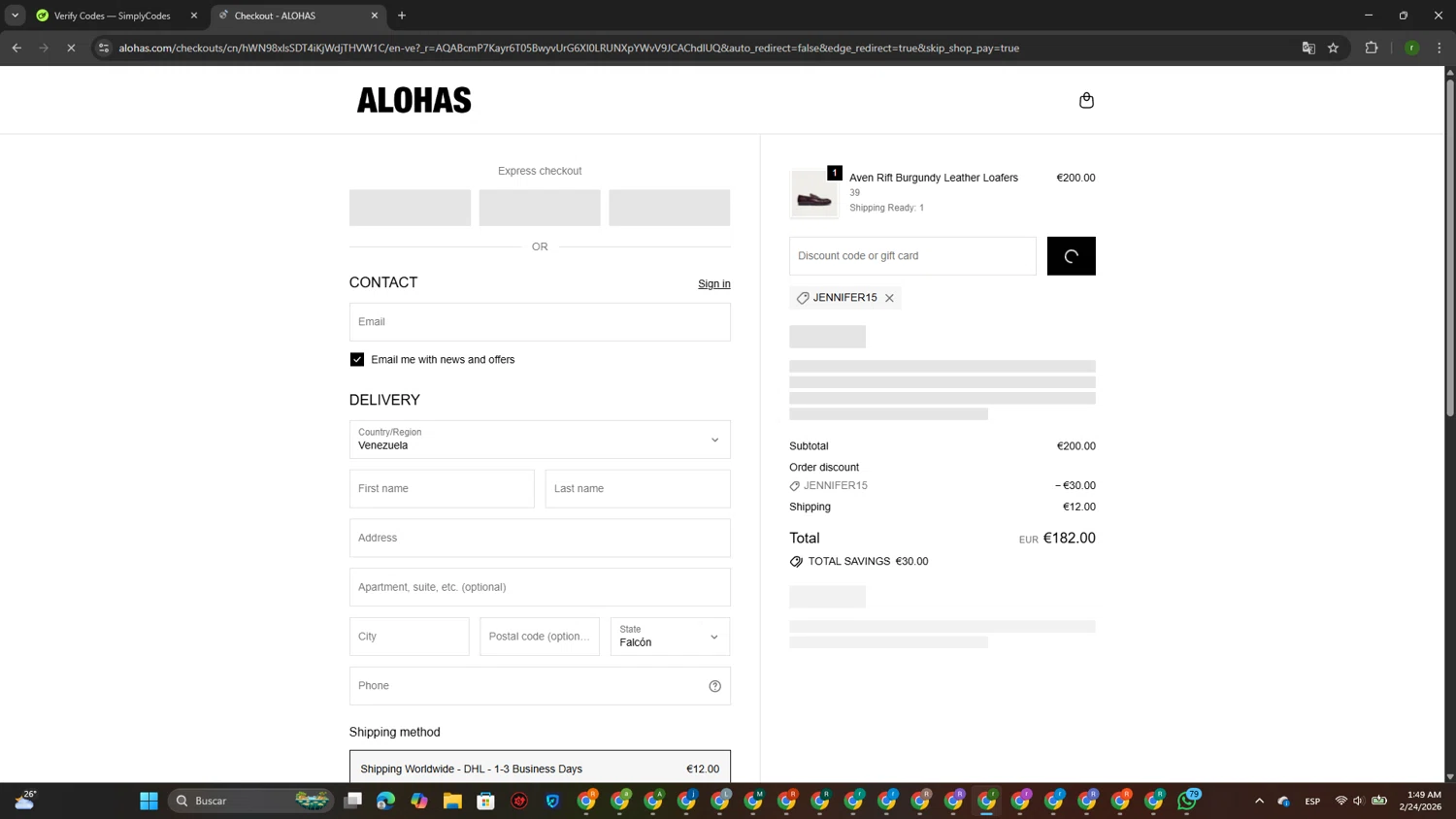Show hidden system tray icons
The height and width of the screenshot is (819, 1456).
(1259, 801)
